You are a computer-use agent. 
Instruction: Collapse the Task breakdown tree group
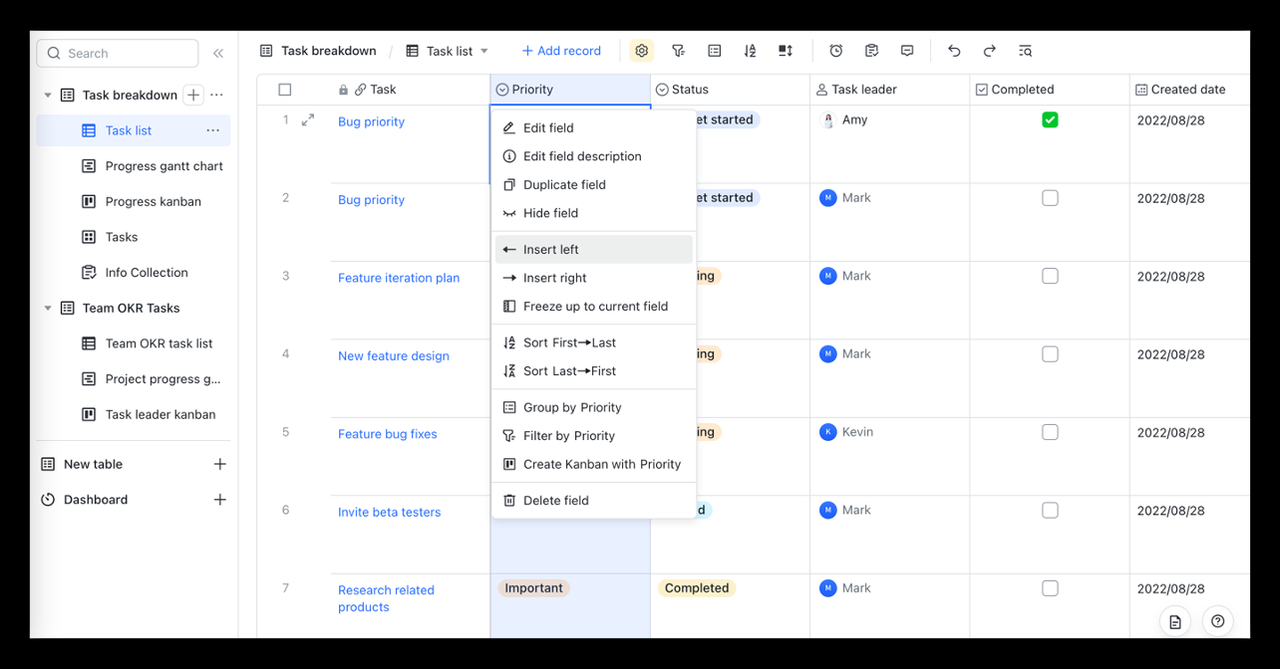click(x=47, y=95)
